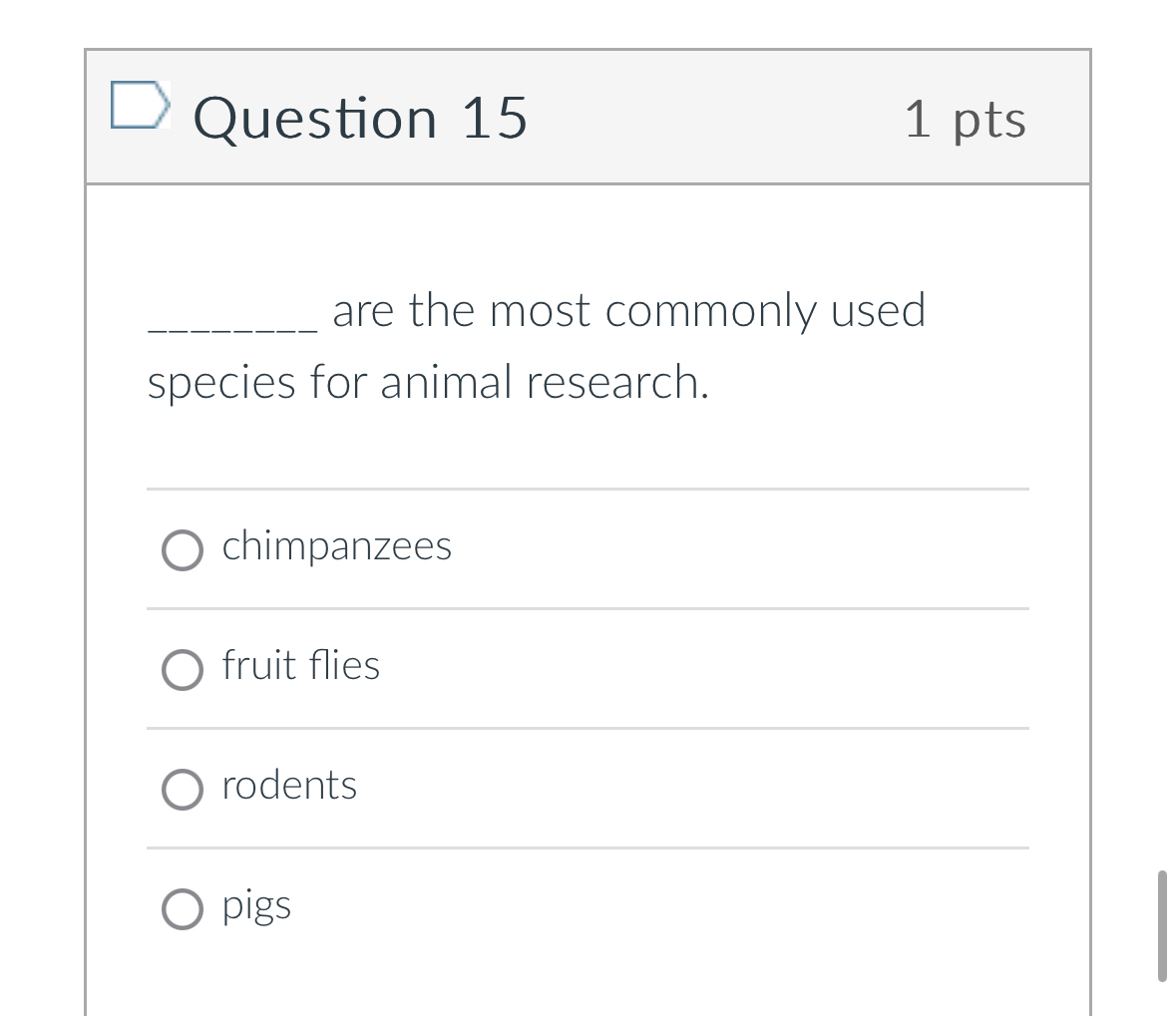Click the pigs answer option row

[255, 905]
